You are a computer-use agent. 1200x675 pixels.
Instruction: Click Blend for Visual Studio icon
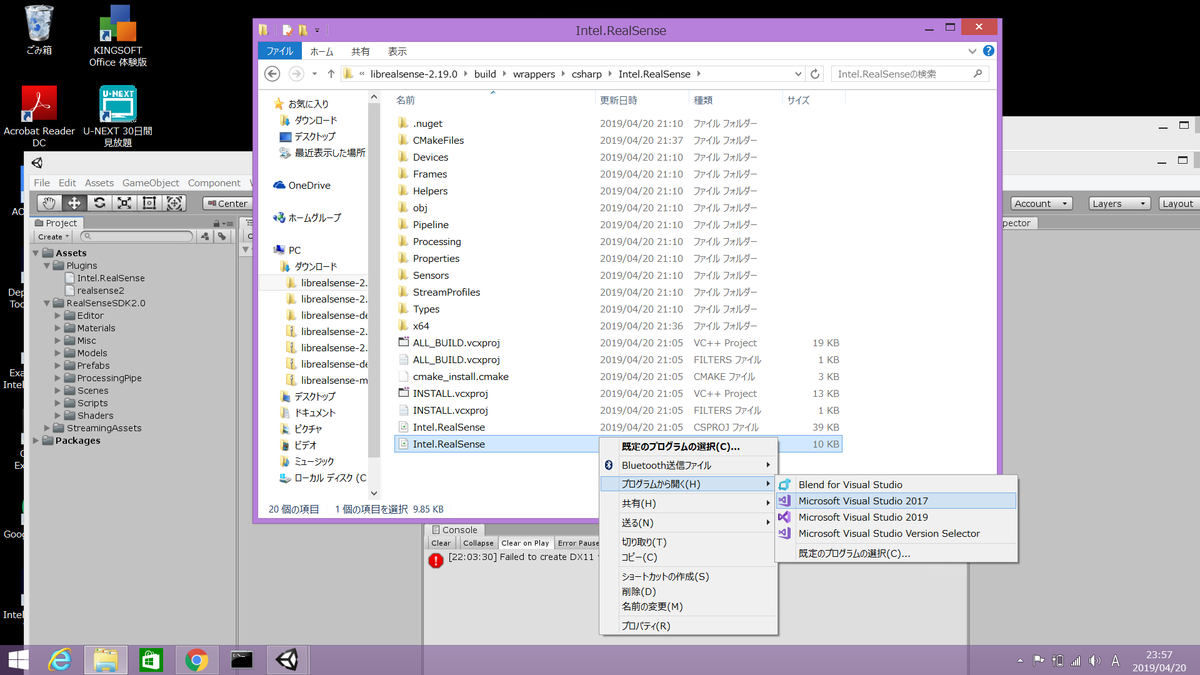click(x=785, y=485)
